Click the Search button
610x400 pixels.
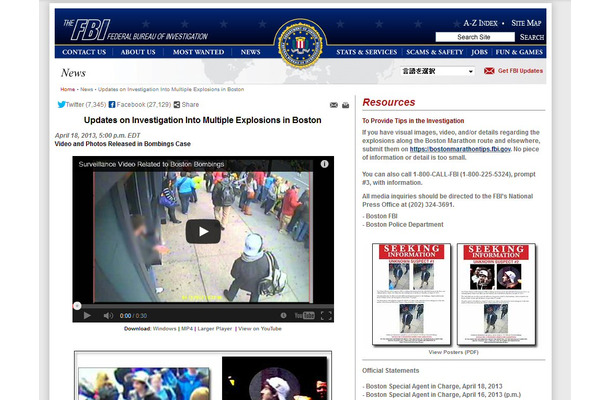532,37
